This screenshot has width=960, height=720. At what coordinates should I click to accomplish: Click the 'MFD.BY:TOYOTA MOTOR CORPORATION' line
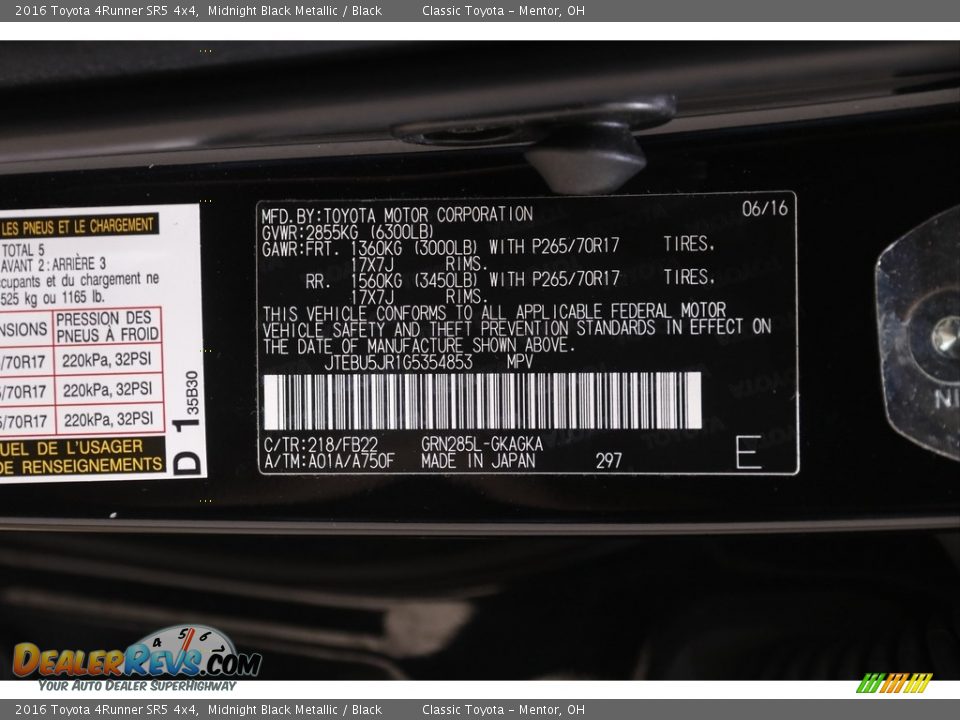click(x=397, y=215)
